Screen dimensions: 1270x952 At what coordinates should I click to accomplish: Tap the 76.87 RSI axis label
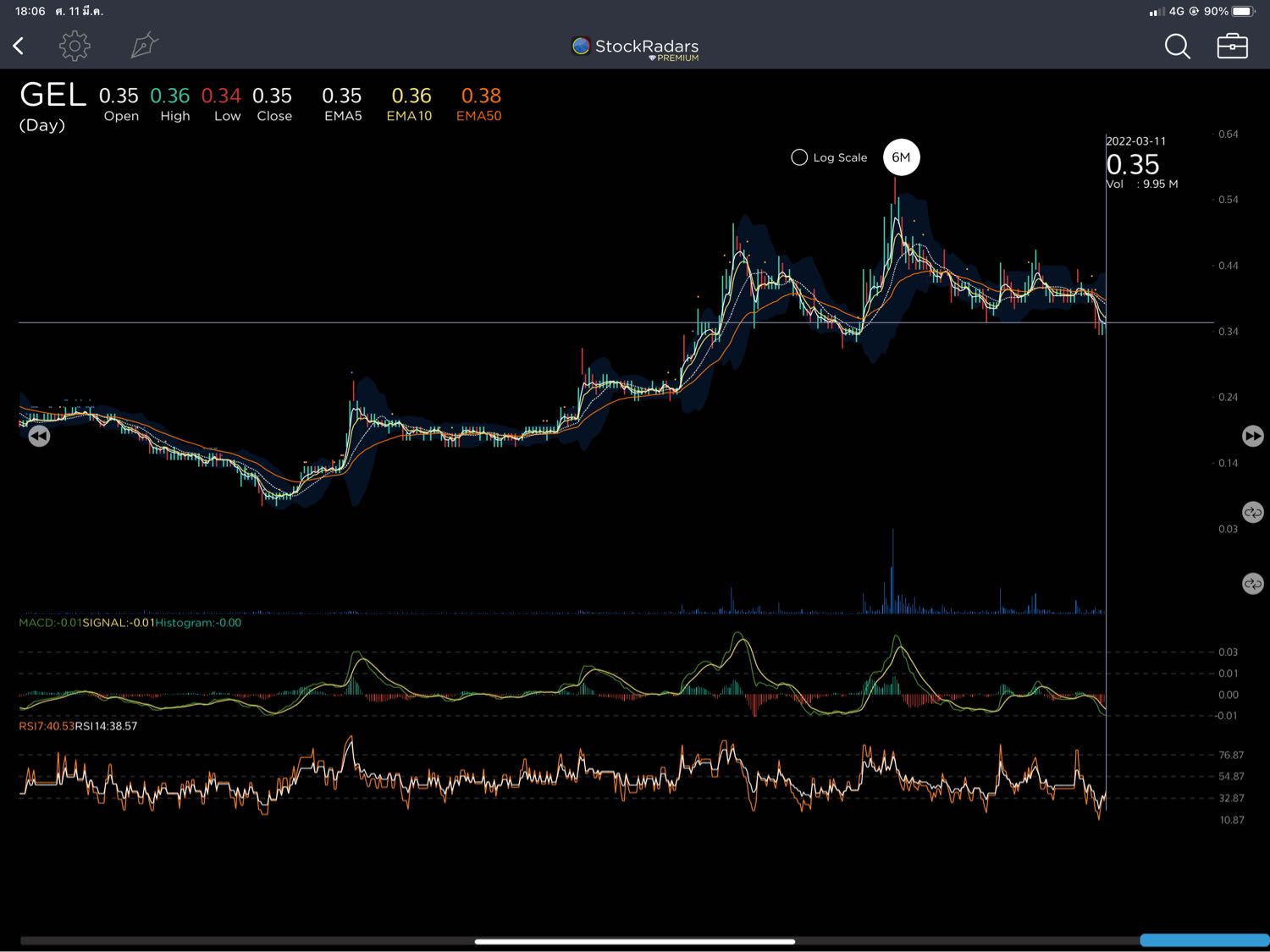point(1231,755)
